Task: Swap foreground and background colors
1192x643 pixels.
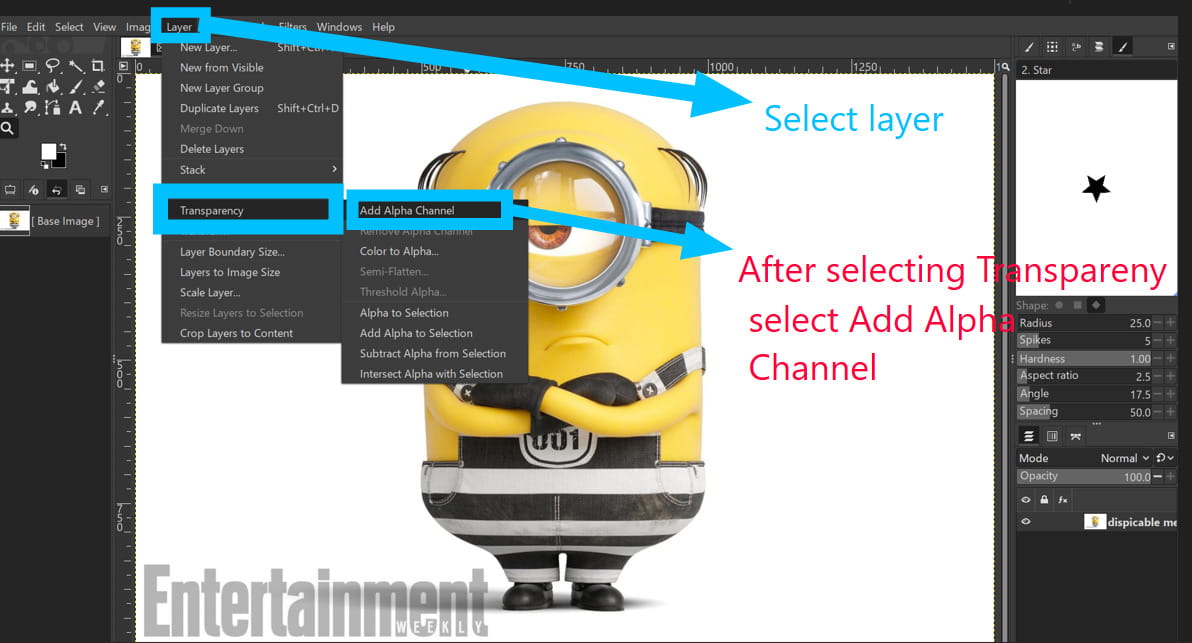Action: click(x=62, y=147)
